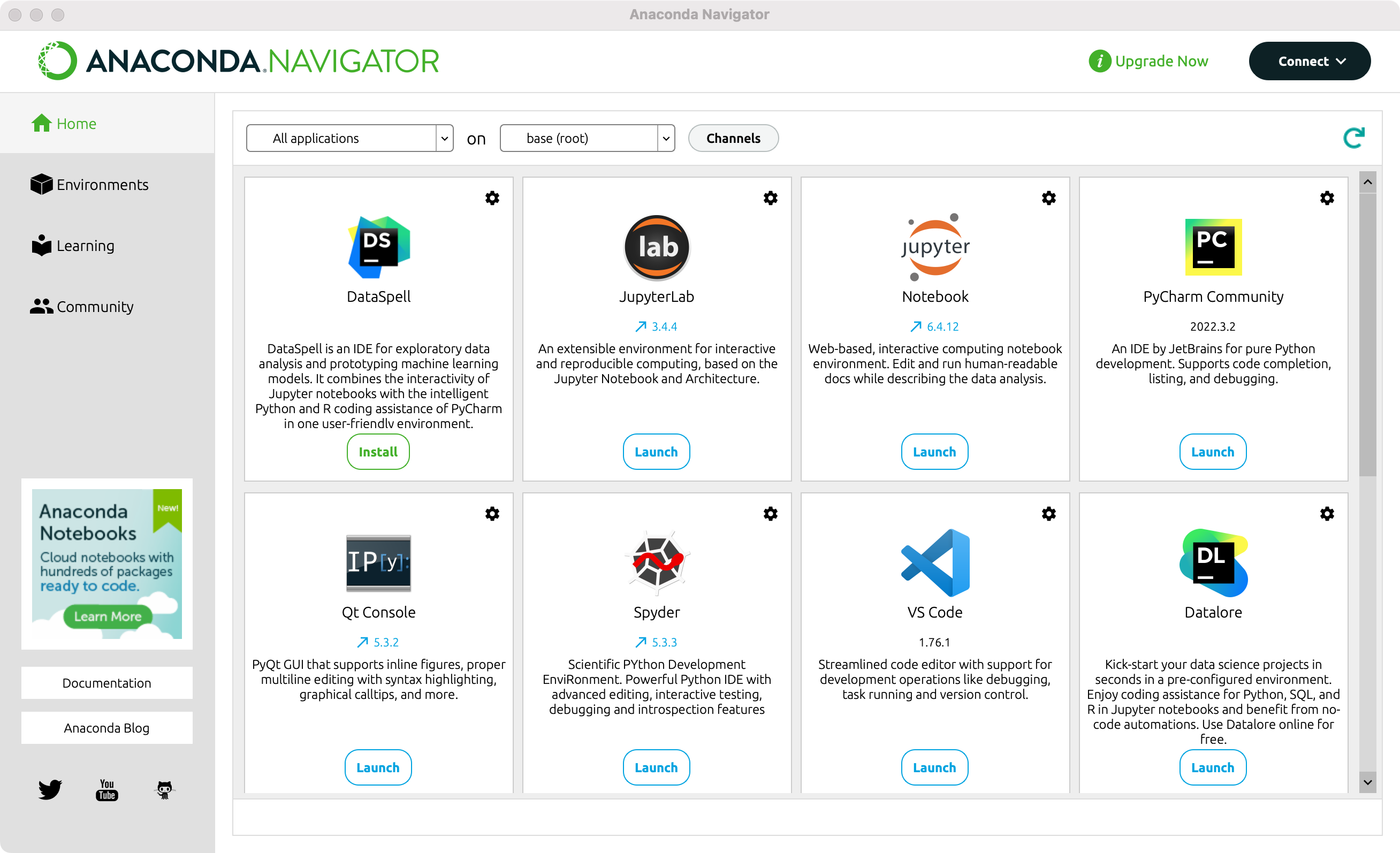Screen dimensions: 1400x853
Task: Click the VS Code application logo
Action: coord(934,562)
